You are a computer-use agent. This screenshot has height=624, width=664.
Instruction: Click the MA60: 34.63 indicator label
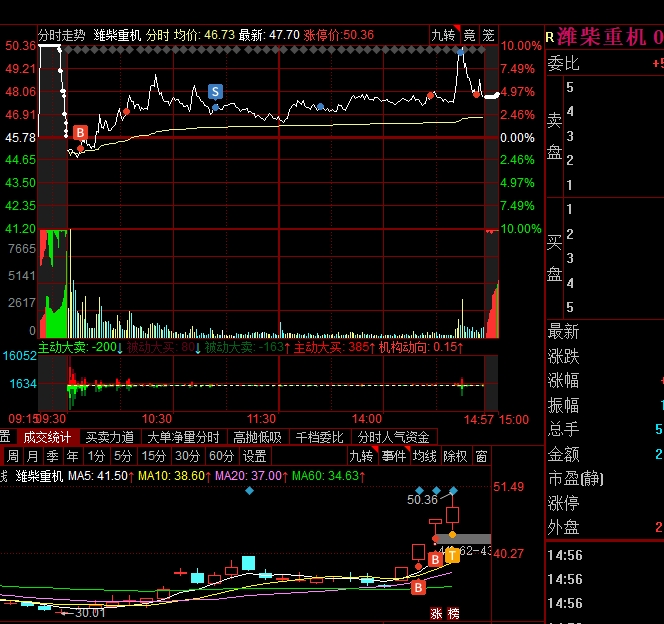[328, 476]
